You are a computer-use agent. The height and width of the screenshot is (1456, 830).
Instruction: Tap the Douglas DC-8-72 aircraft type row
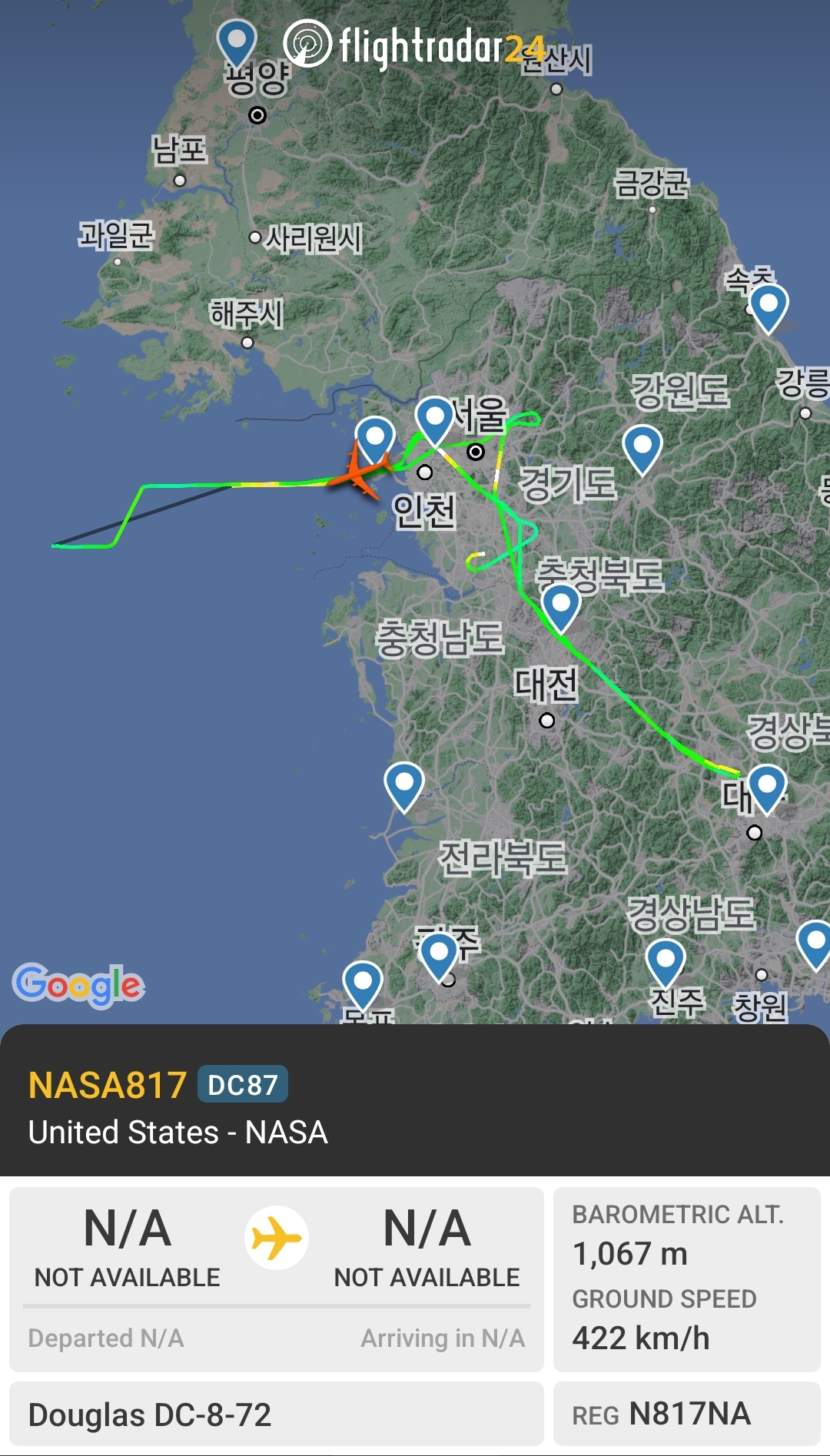pyautogui.click(x=277, y=1414)
